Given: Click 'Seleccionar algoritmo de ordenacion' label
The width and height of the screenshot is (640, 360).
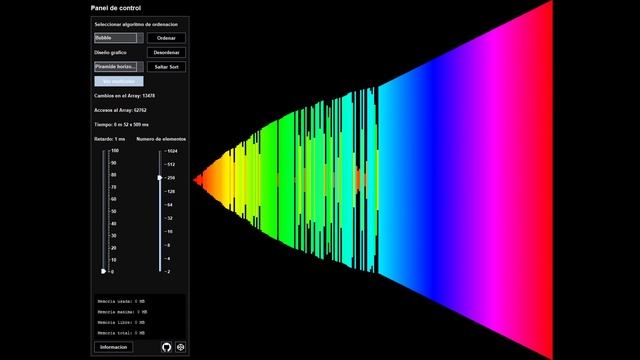Looking at the screenshot, I should 136,24.
